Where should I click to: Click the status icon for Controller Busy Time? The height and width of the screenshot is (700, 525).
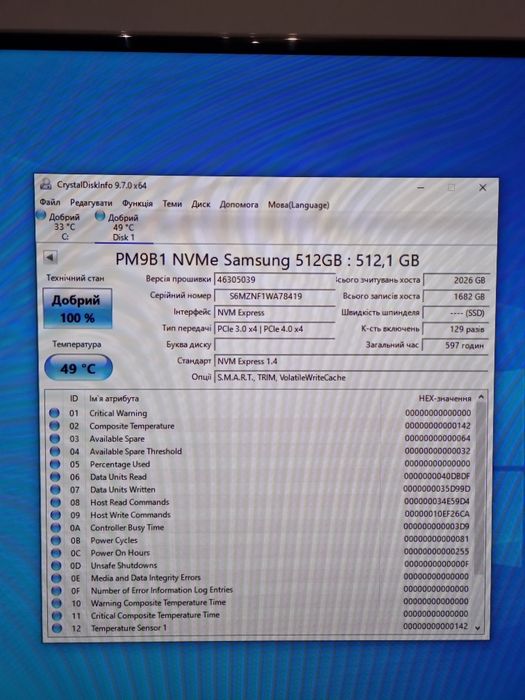point(56,528)
